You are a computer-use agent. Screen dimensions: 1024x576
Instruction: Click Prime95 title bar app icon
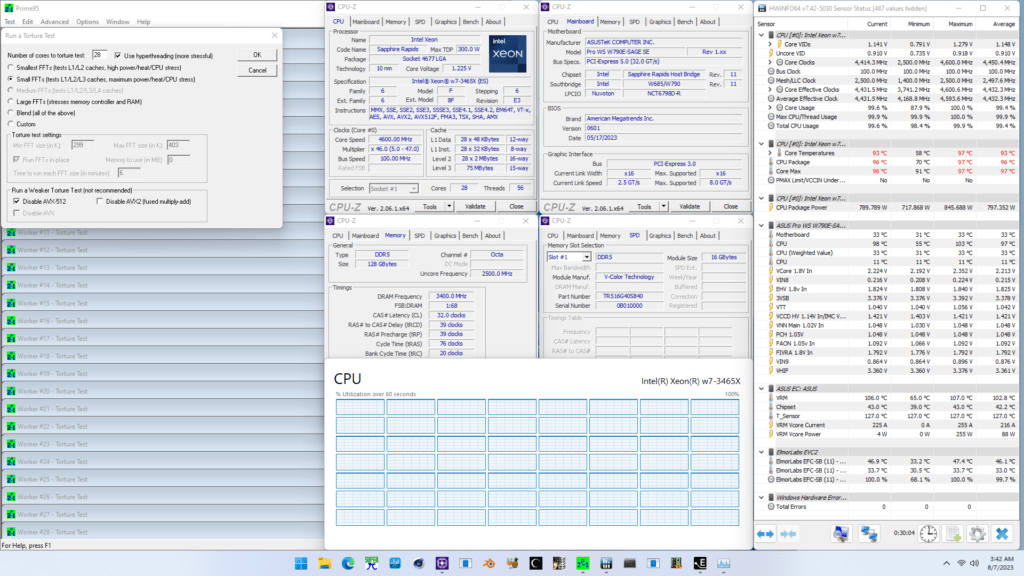coord(8,8)
